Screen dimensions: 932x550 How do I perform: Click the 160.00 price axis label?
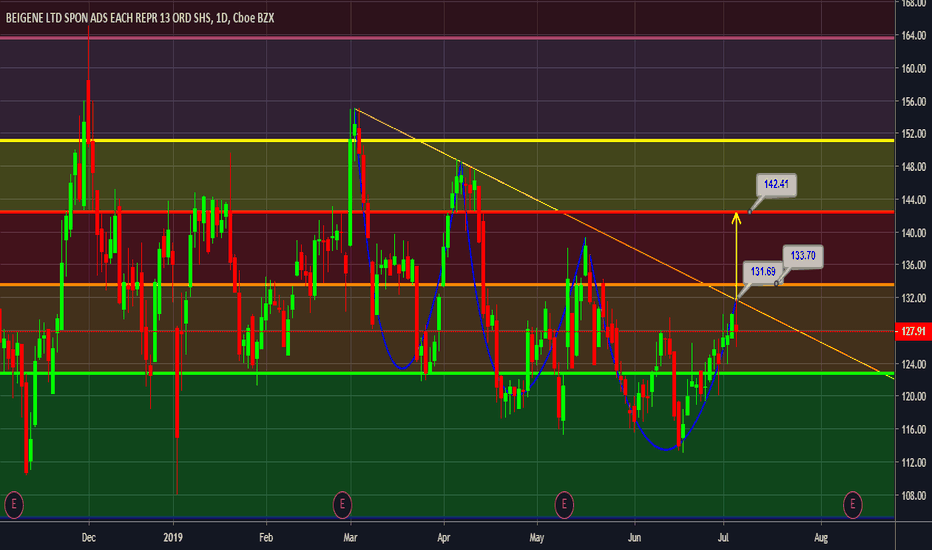(x=913, y=68)
